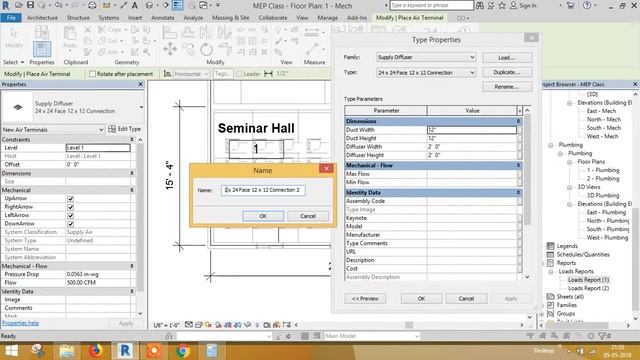This screenshot has width=640, height=360.
Task: Click the Duct Width value field
Action: pos(472,129)
